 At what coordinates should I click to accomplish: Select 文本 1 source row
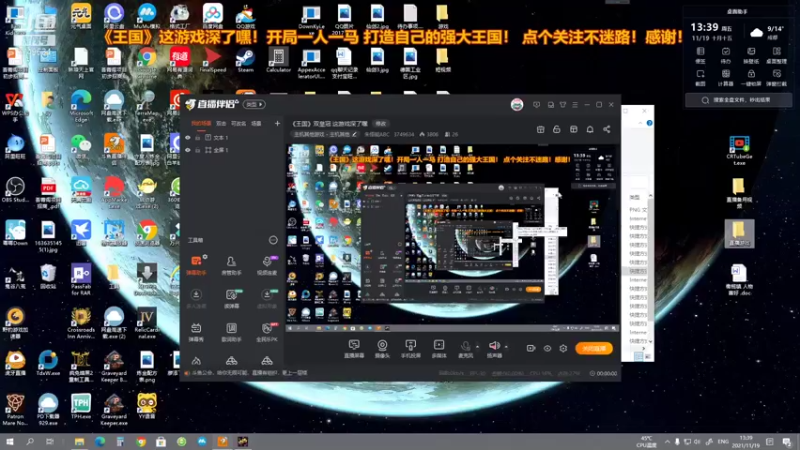coord(233,138)
